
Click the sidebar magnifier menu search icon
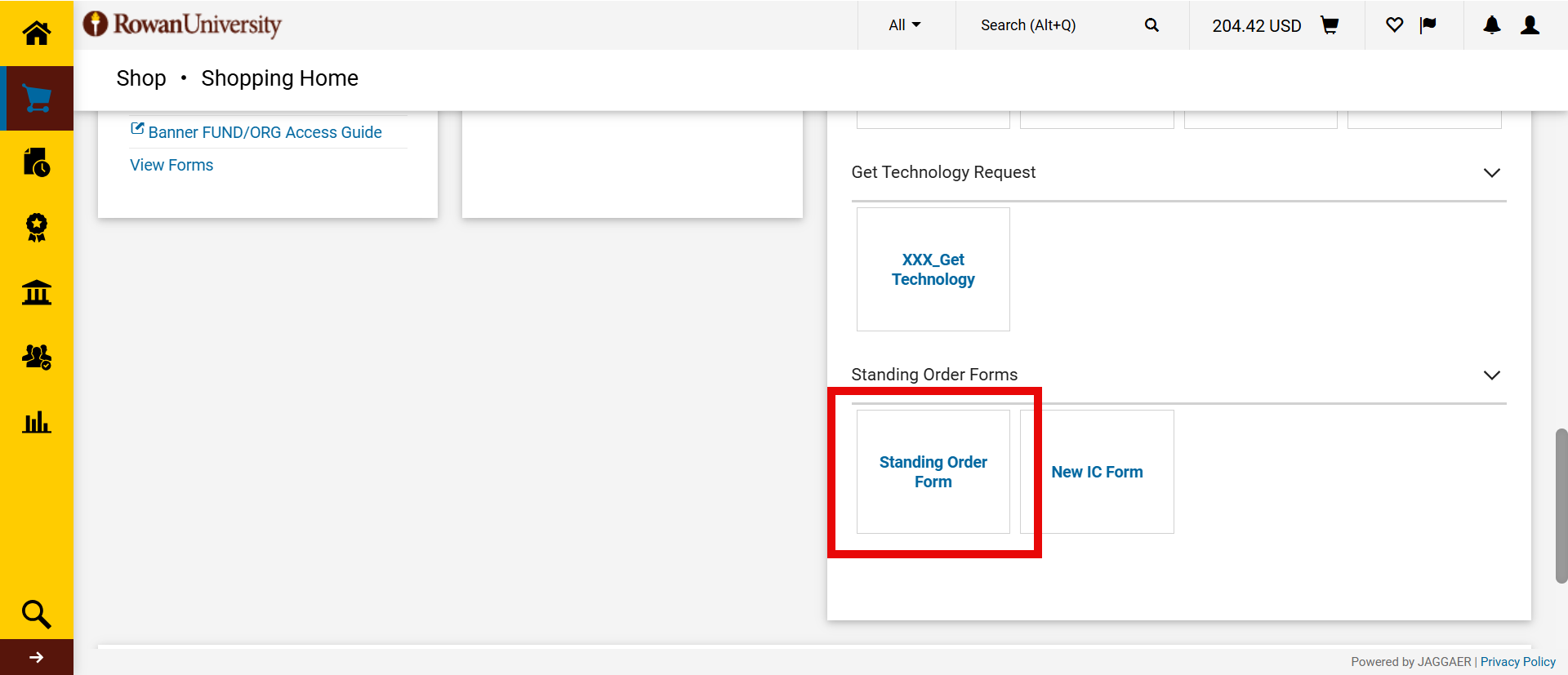pos(36,614)
